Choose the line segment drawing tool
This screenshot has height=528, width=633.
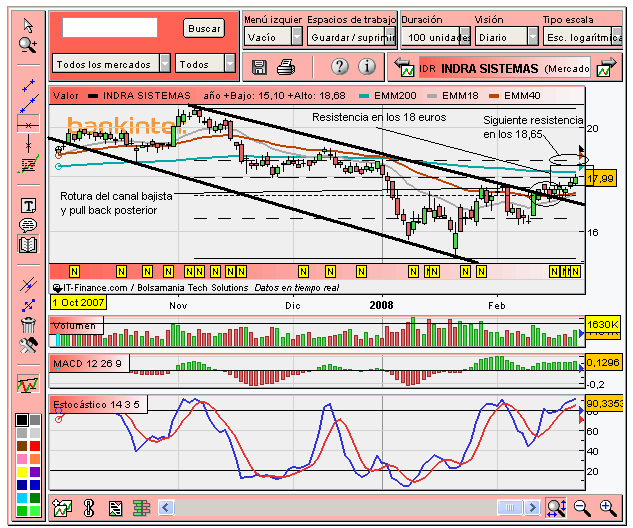pyautogui.click(x=28, y=86)
